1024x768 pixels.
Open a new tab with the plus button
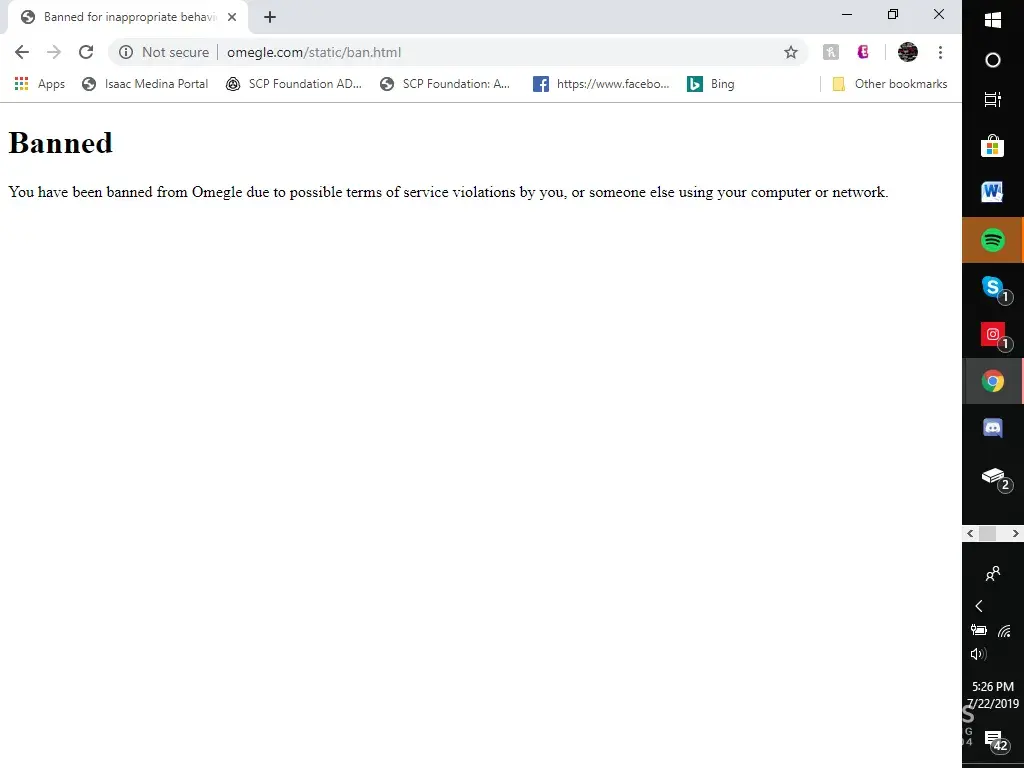pyautogui.click(x=270, y=17)
